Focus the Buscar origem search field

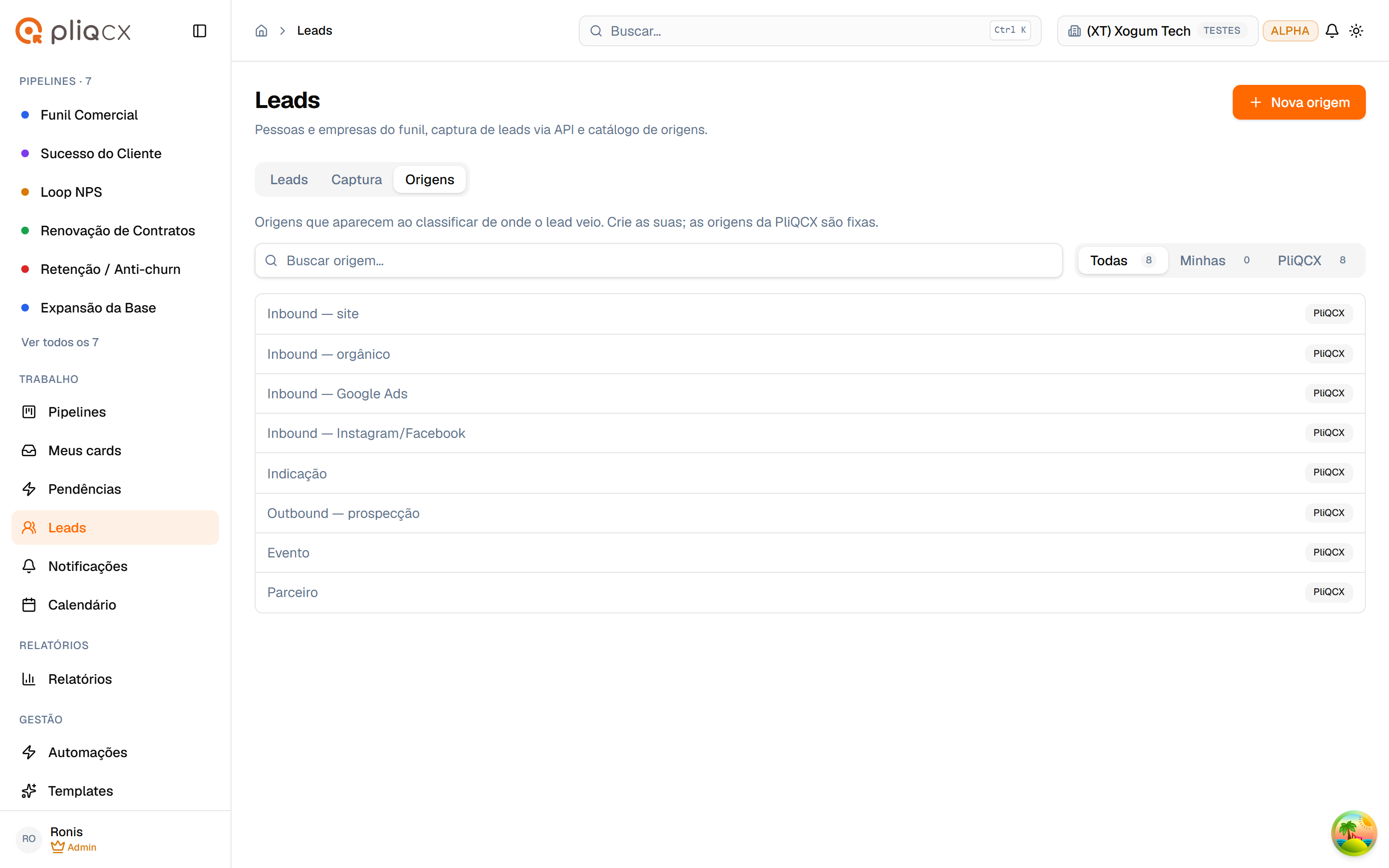658,260
